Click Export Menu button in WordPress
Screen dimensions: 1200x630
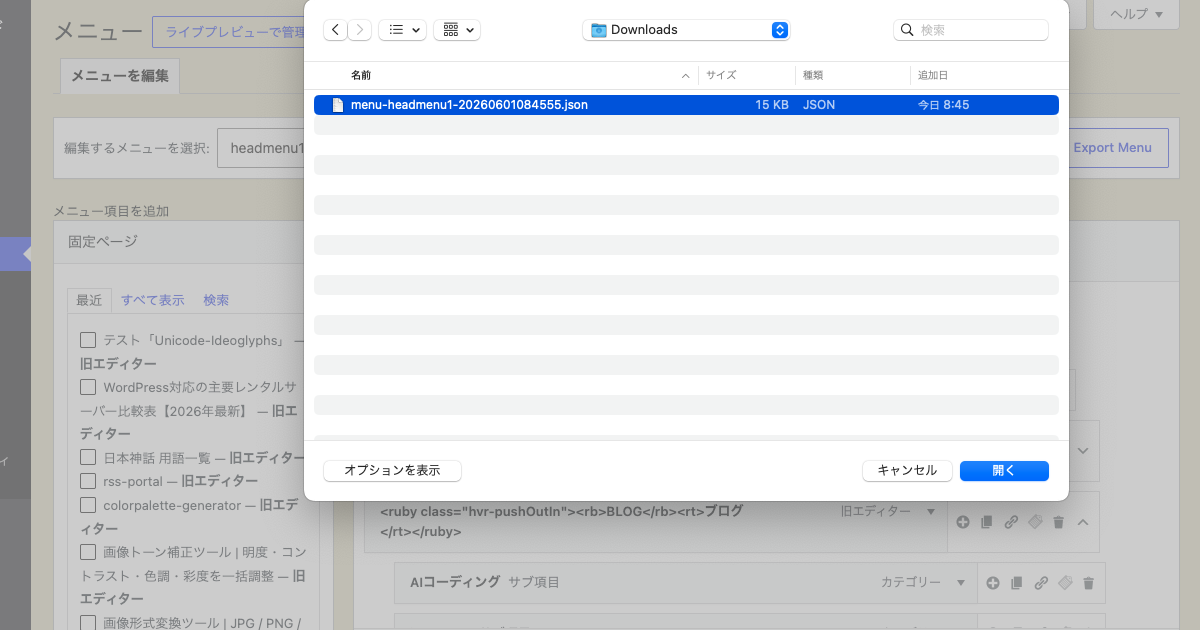tap(1112, 147)
